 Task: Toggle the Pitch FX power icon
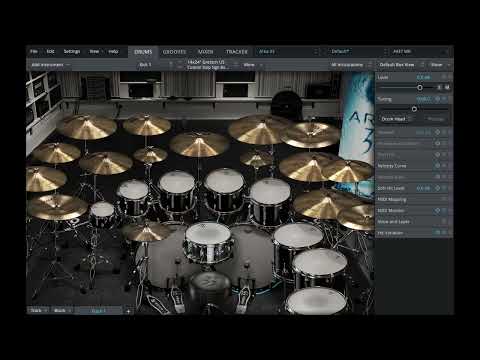[x=438, y=155]
